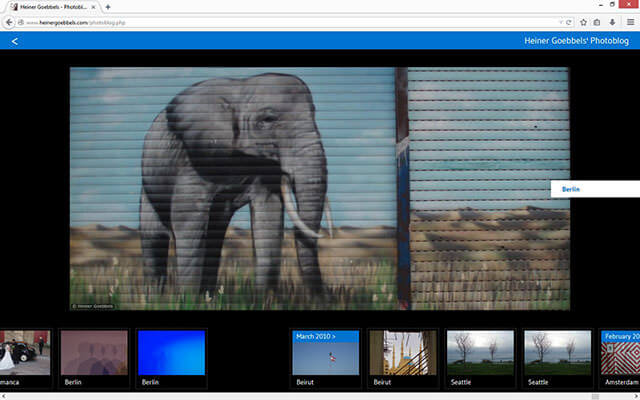
Task: Click the horizontal scrollbar thumb
Action: tap(595, 397)
